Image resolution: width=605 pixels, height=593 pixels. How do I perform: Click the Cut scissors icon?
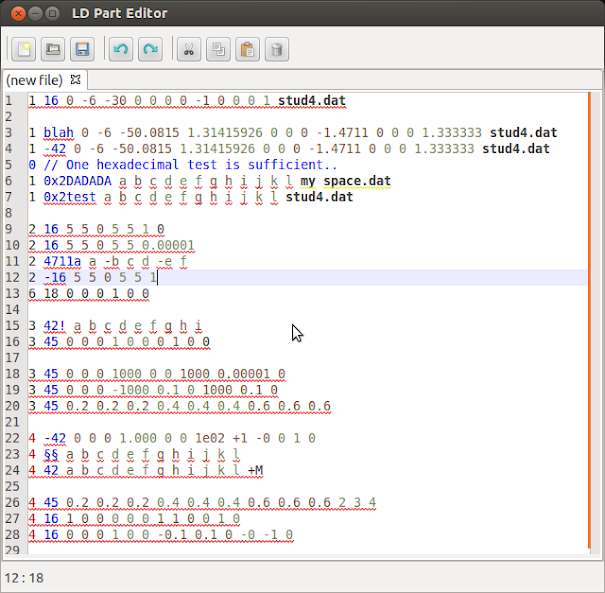(188, 49)
